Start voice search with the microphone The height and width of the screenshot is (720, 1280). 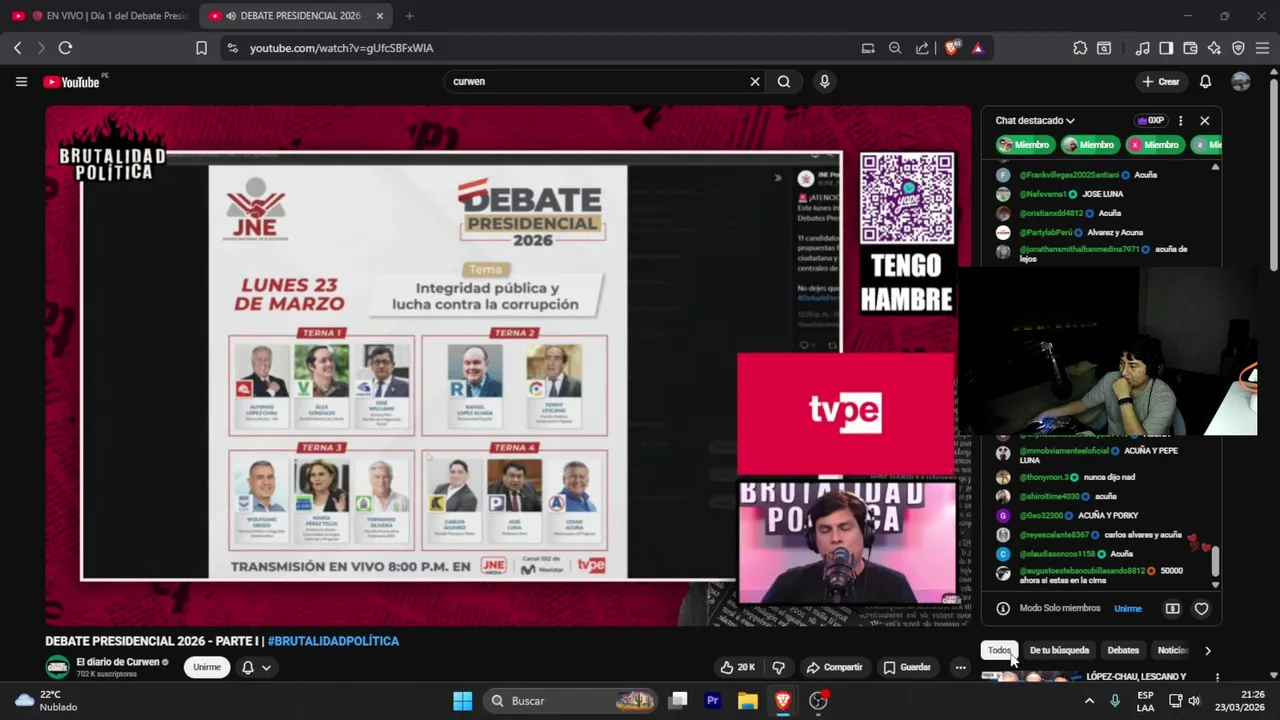click(x=824, y=82)
